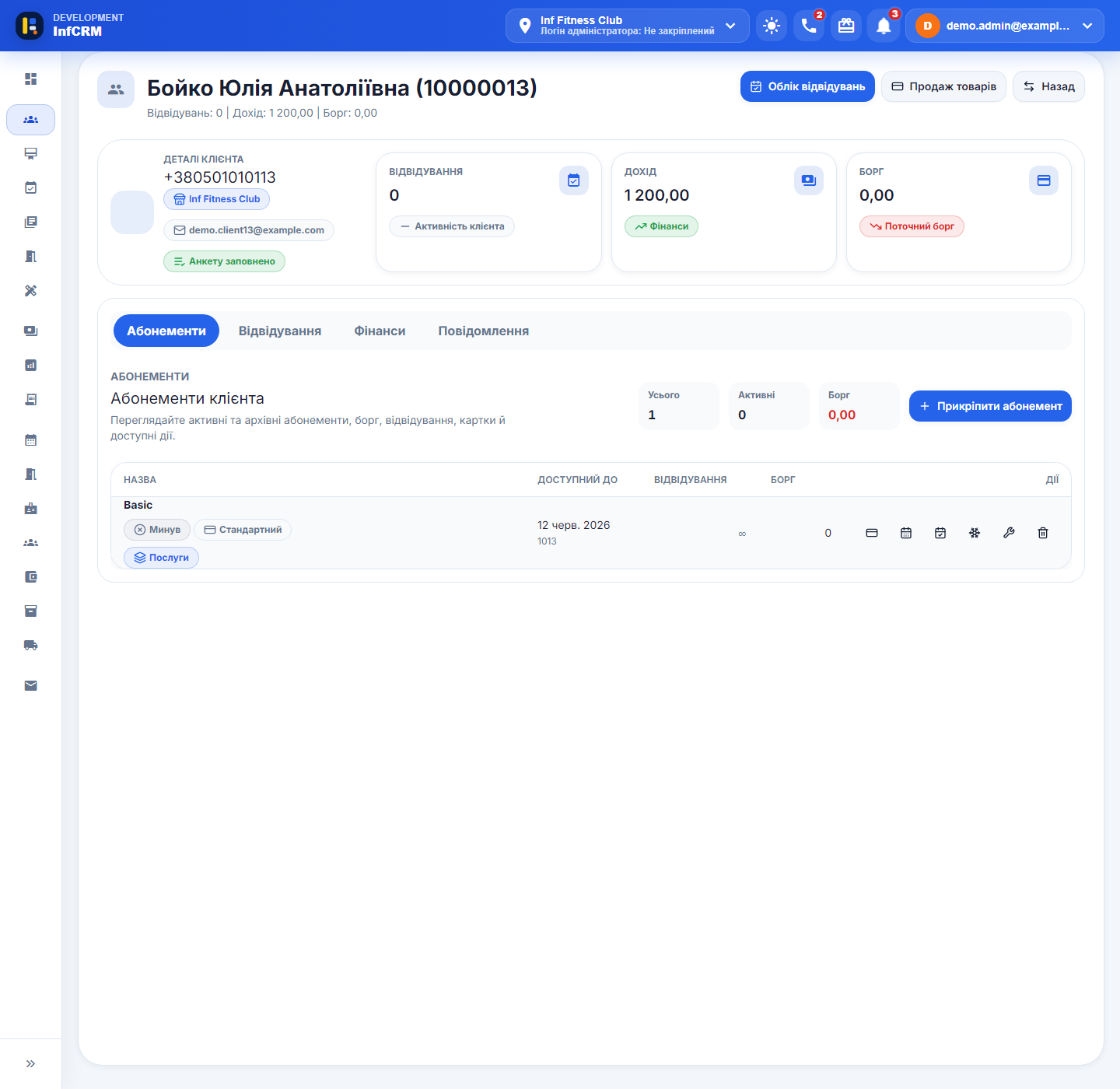Click the client avatar placeholder

click(x=132, y=212)
